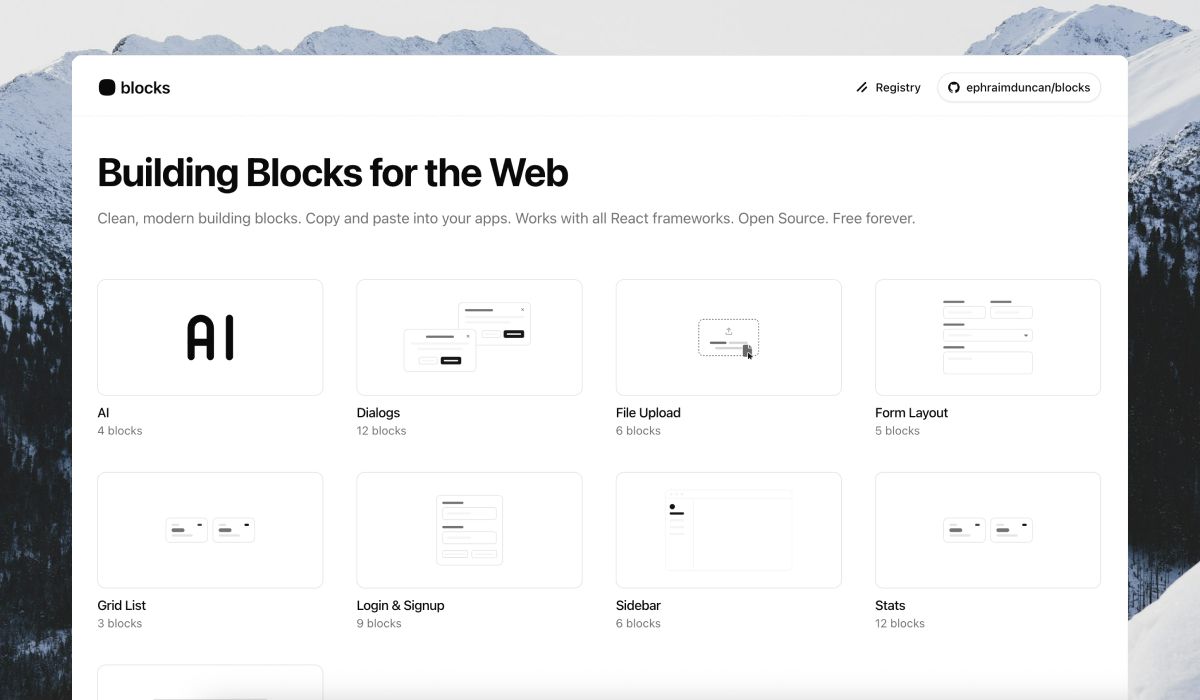The height and width of the screenshot is (700, 1200).
Task: Click the pencil icon next to Registry
Action: (862, 87)
